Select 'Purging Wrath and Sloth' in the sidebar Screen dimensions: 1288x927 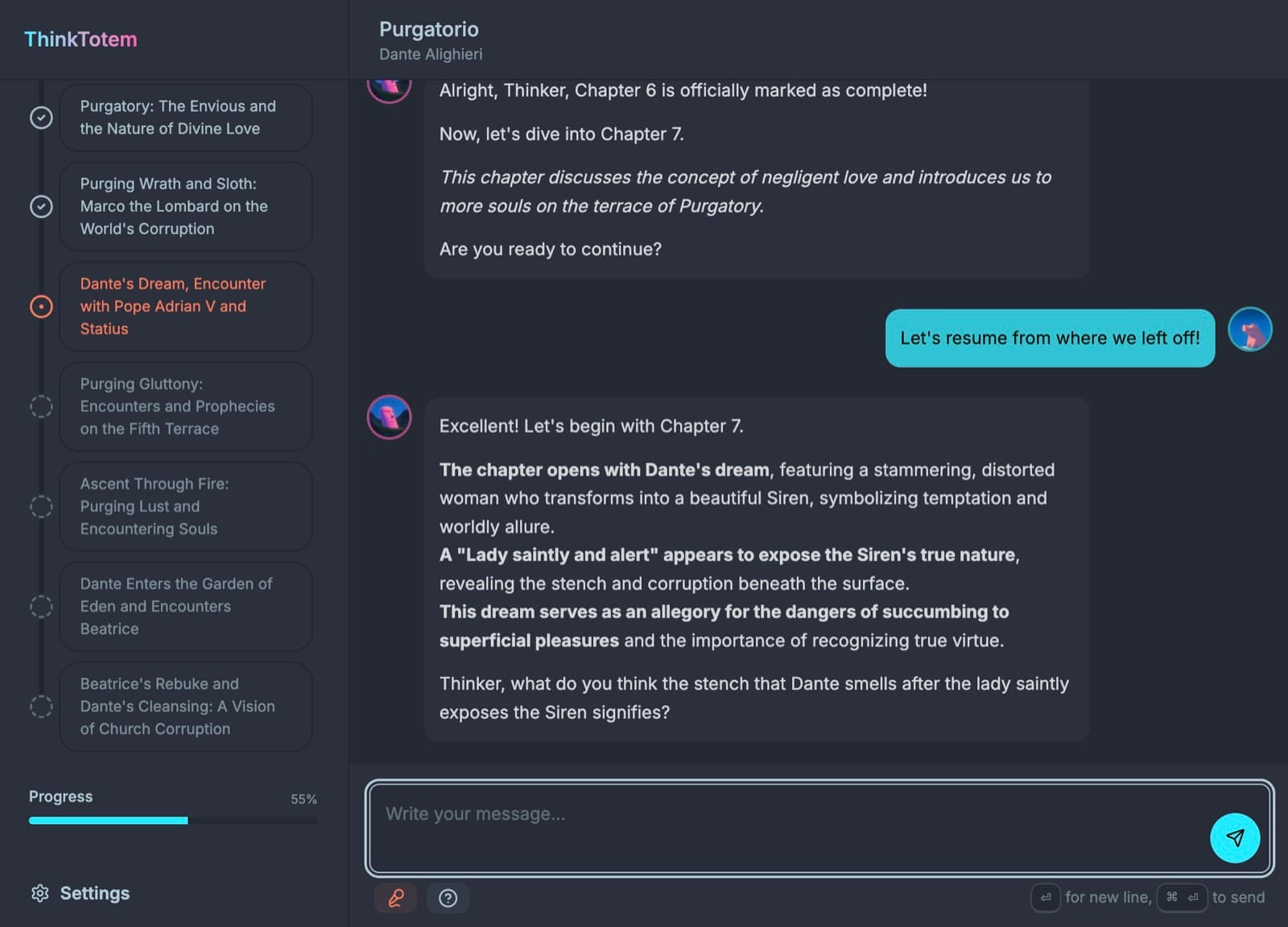185,206
